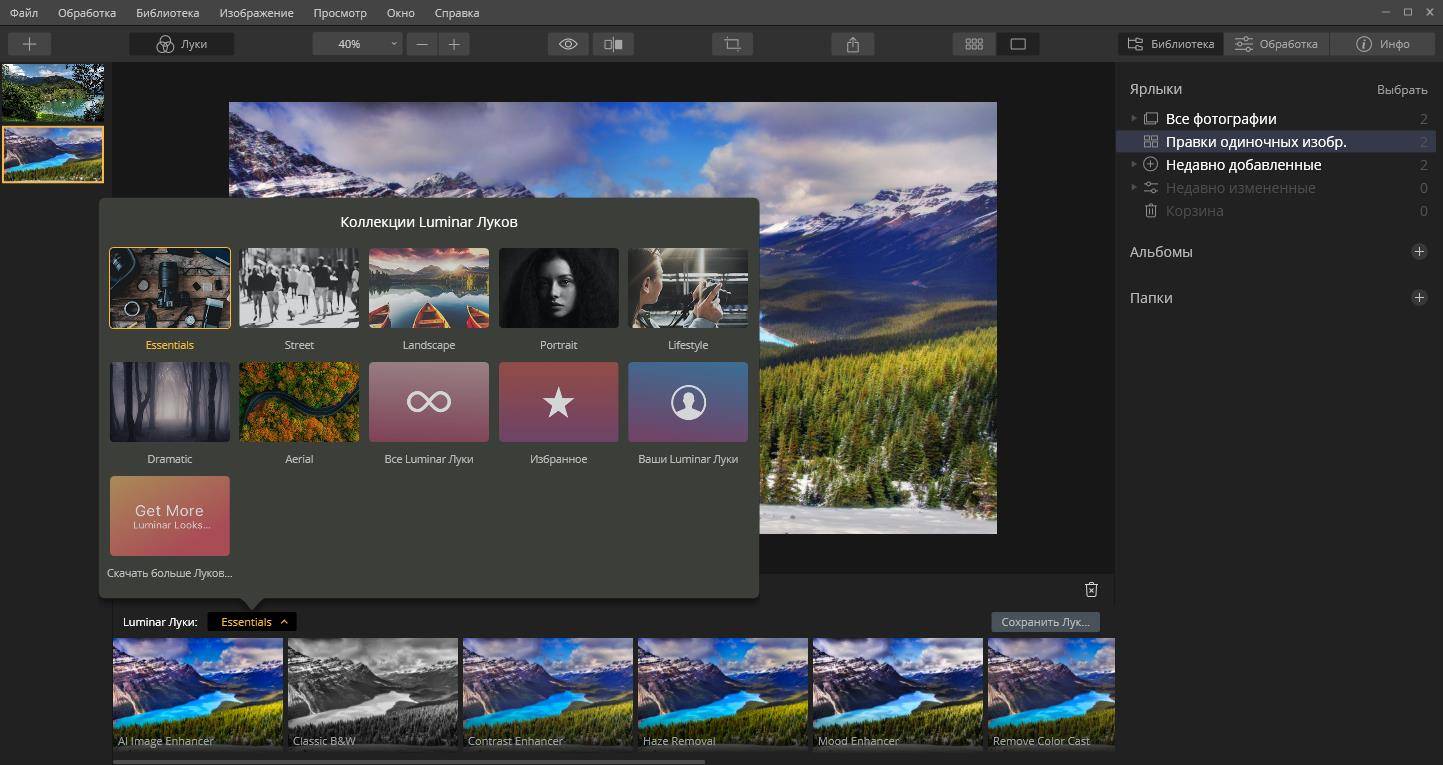Open the Библиотека tab

tap(1170, 44)
